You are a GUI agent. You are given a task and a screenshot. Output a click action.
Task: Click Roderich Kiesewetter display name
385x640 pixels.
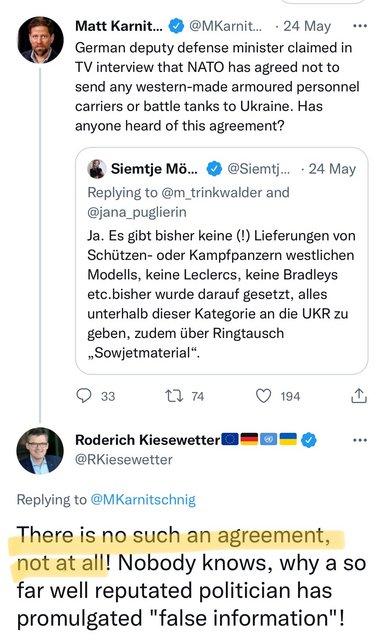point(148,440)
